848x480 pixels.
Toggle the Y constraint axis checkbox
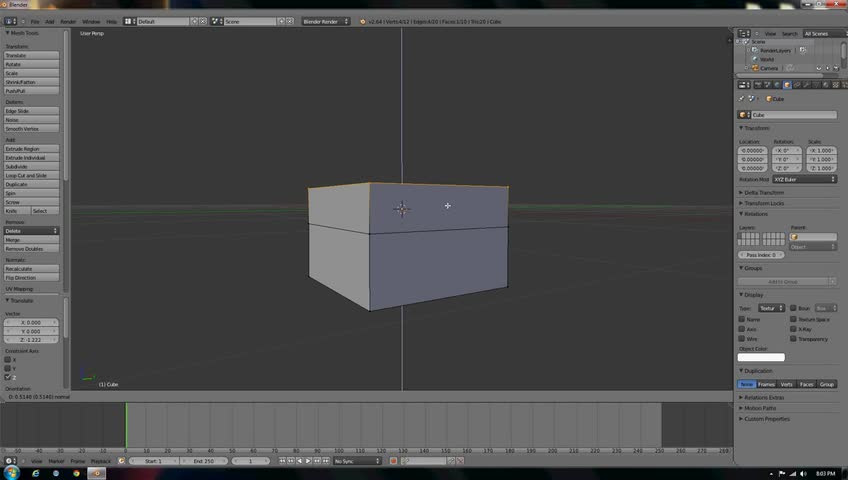(x=8, y=368)
